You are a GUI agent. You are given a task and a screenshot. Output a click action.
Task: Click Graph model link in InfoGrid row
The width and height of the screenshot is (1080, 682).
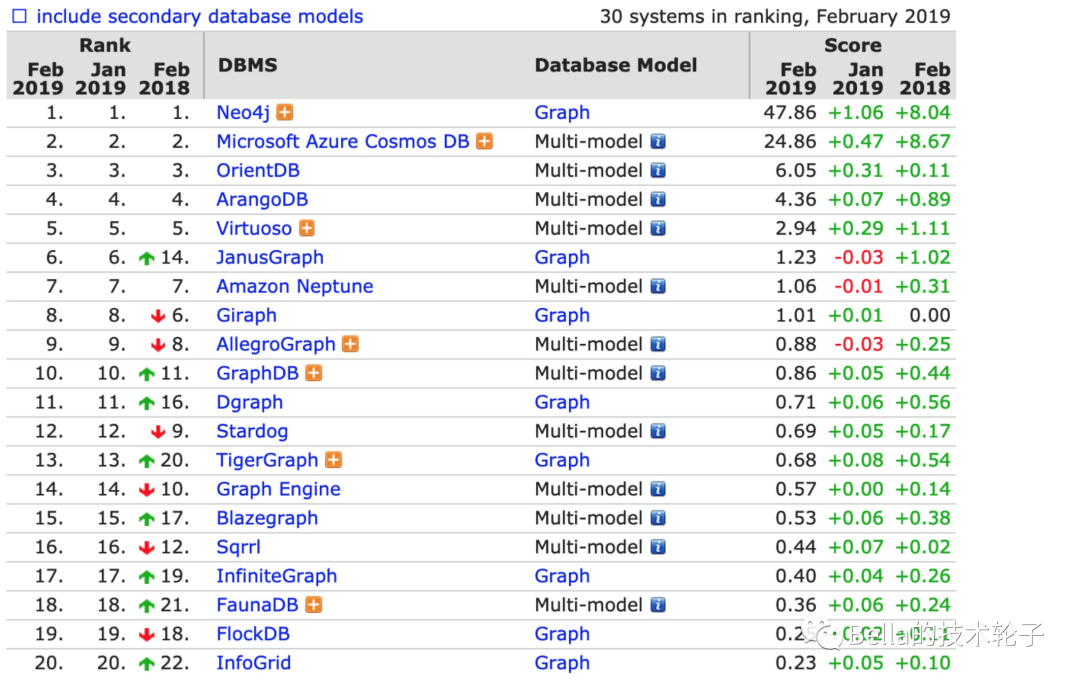click(562, 662)
